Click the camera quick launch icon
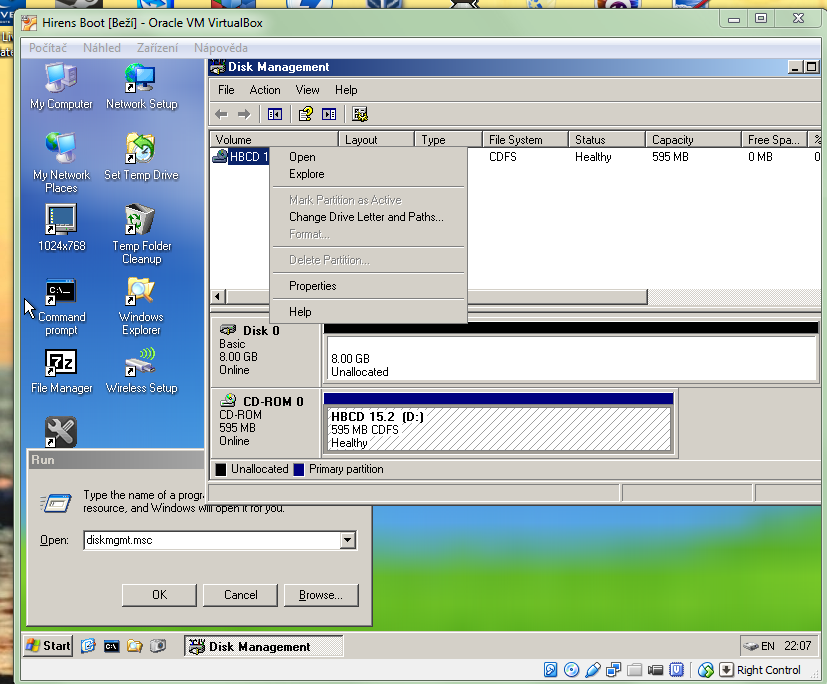 158,646
